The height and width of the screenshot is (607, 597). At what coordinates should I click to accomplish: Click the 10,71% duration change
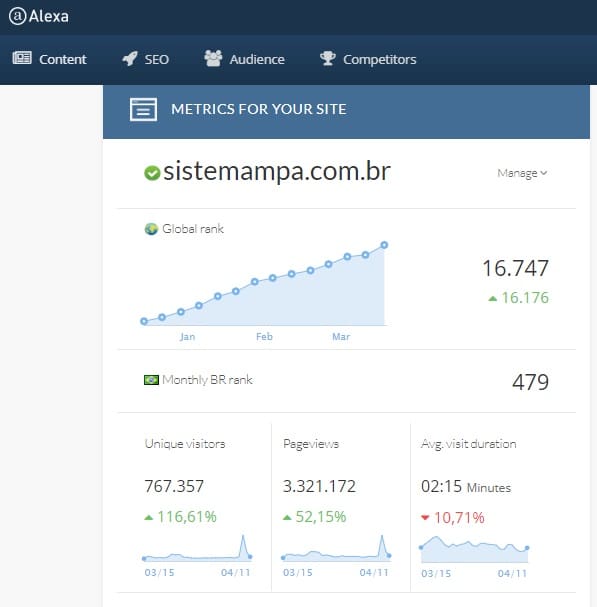(459, 518)
